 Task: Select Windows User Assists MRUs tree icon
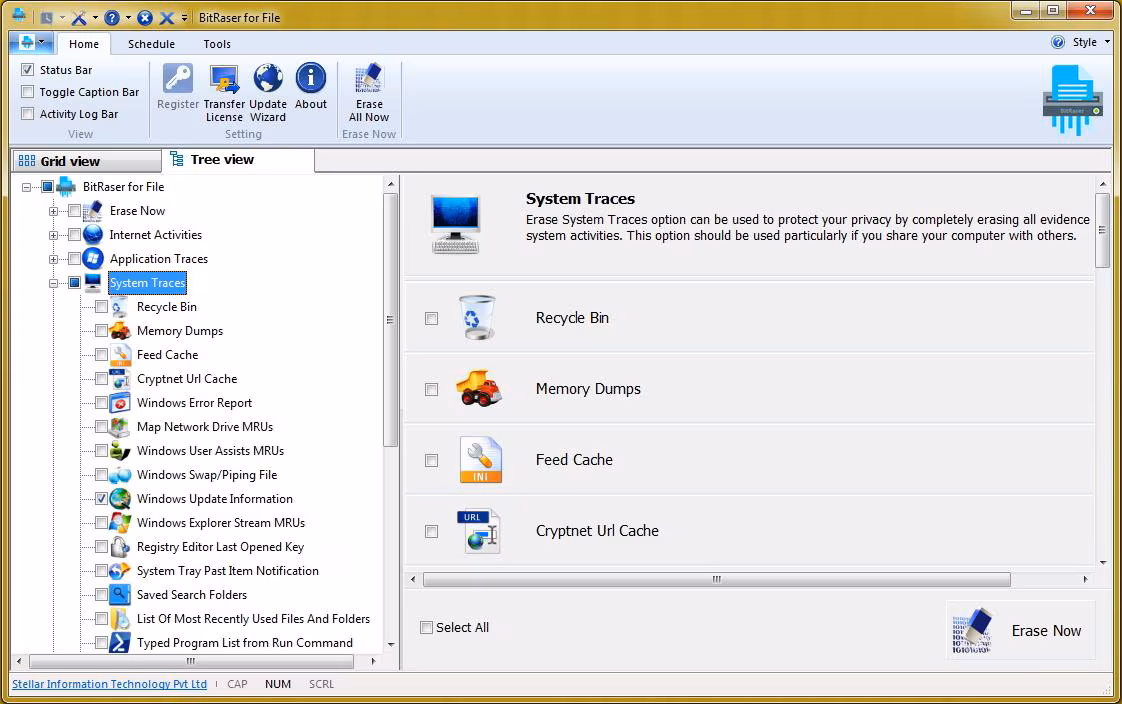120,451
